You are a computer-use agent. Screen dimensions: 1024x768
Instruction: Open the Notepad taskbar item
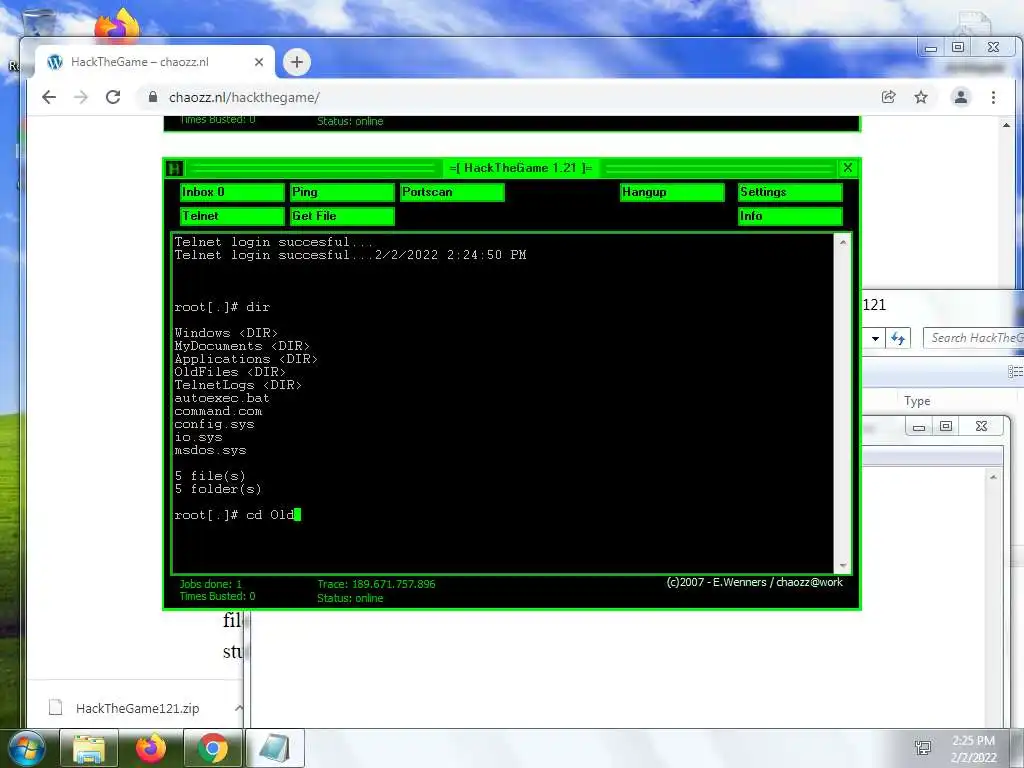pyautogui.click(x=275, y=748)
